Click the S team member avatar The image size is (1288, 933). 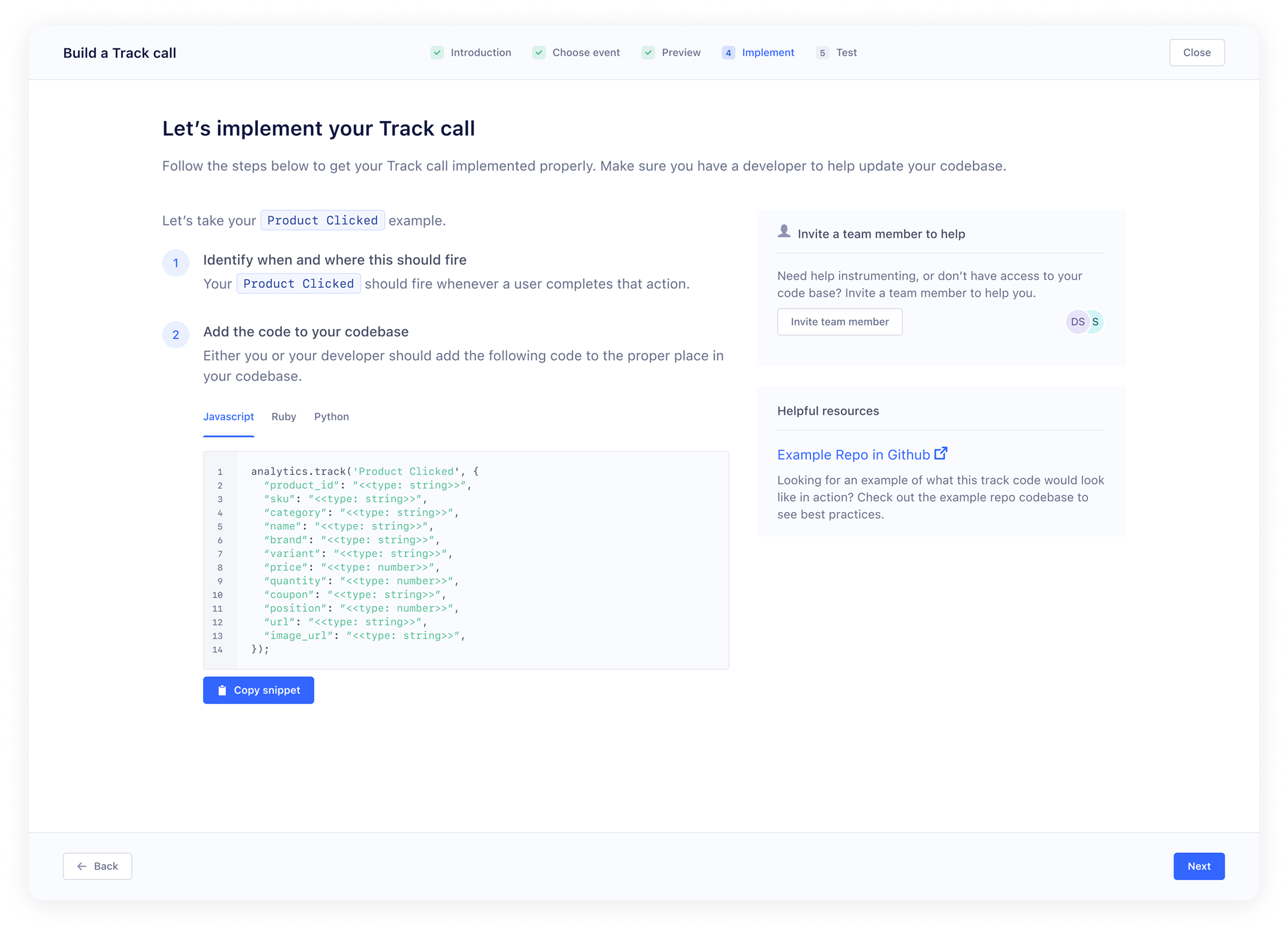pyautogui.click(x=1096, y=322)
